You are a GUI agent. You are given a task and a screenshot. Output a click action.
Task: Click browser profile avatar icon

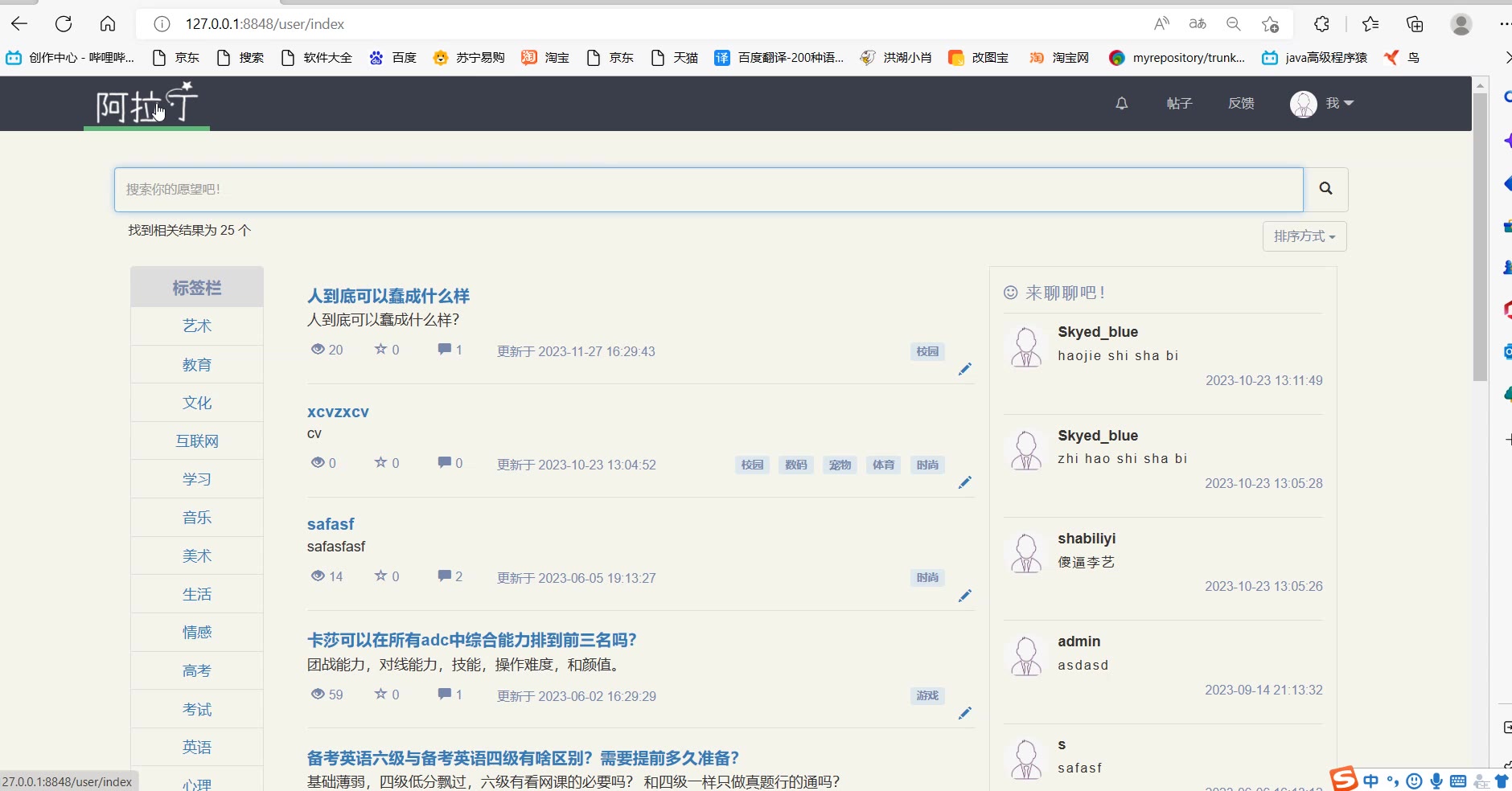(x=1461, y=24)
